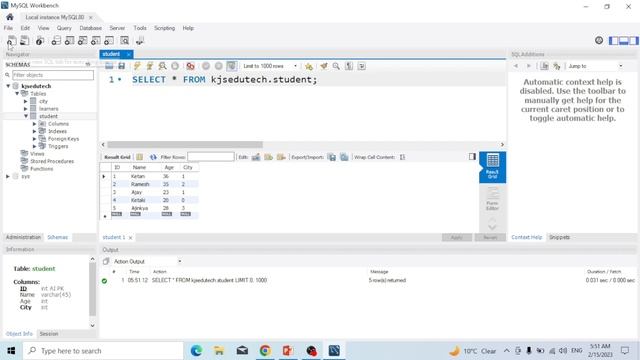Click the open SQL script icon in main toolbar

[24, 40]
